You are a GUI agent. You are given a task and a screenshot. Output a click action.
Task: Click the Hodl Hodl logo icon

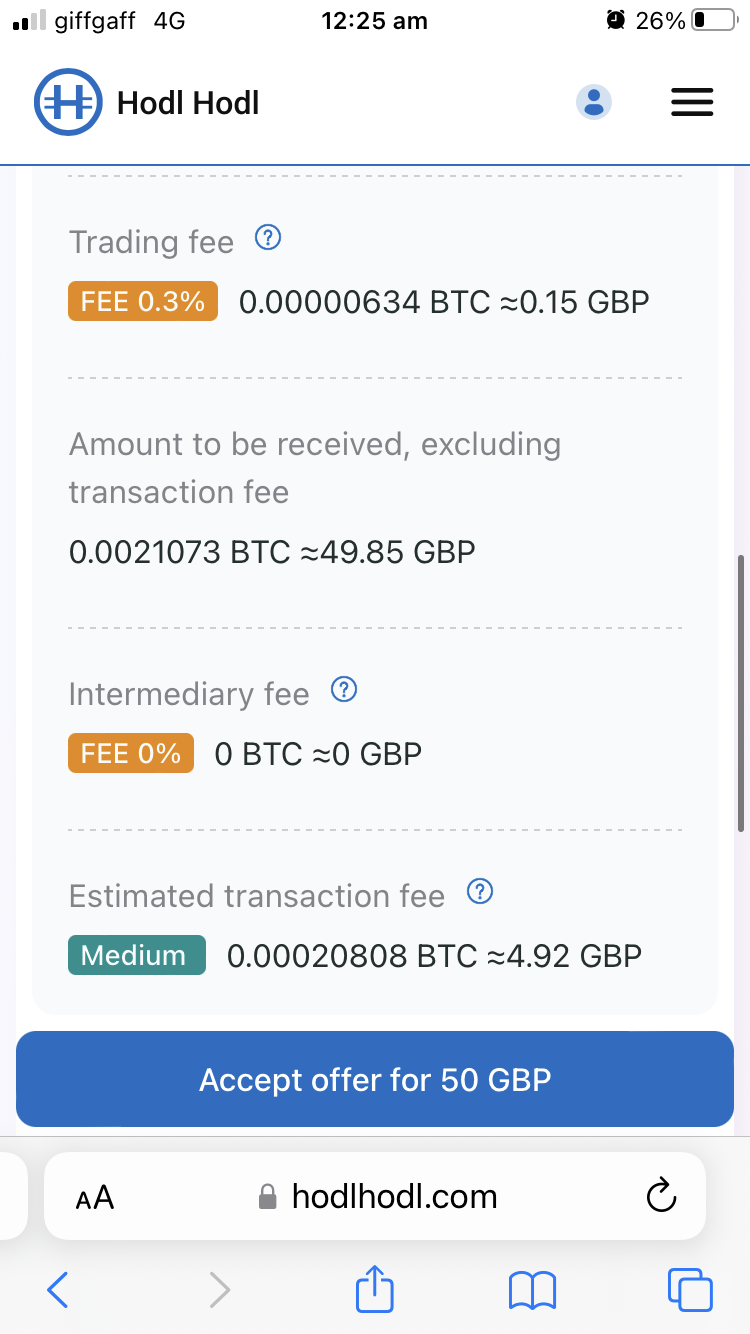[69, 102]
